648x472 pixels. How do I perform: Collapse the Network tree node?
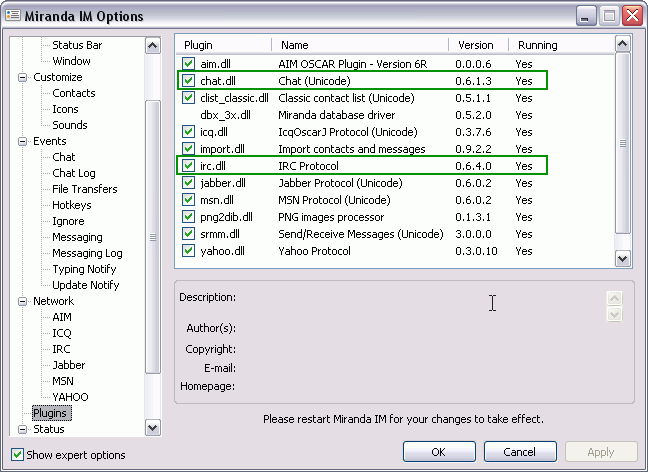tap(22, 301)
